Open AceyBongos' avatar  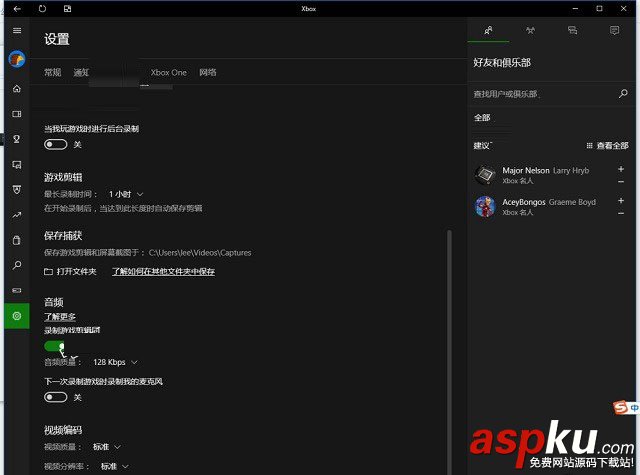[485, 206]
